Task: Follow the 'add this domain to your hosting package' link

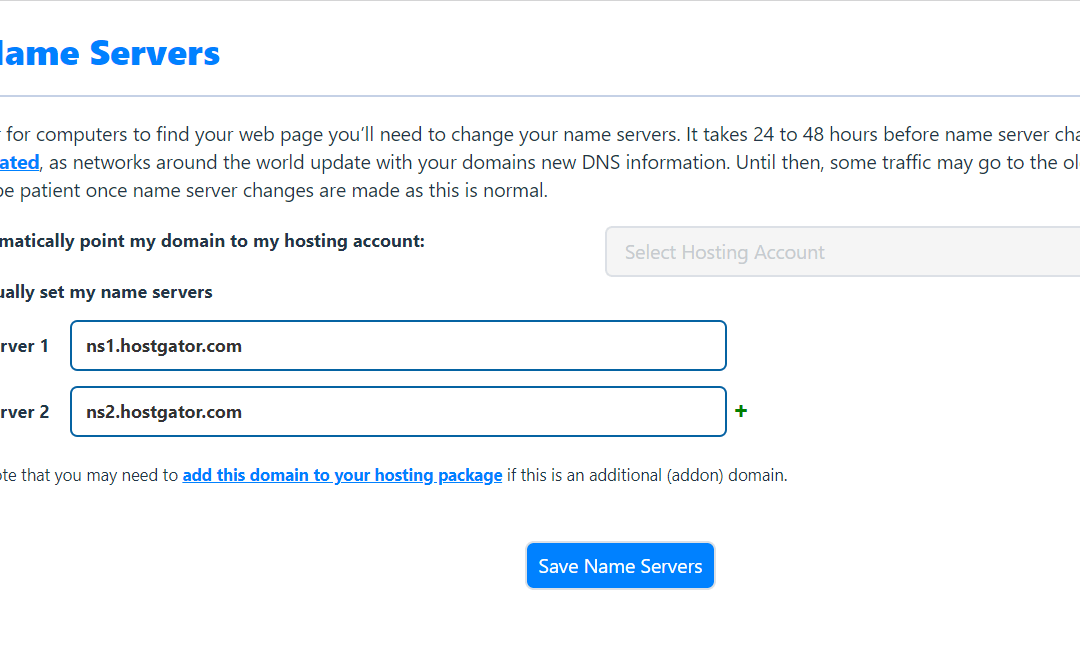Action: pyautogui.click(x=342, y=475)
